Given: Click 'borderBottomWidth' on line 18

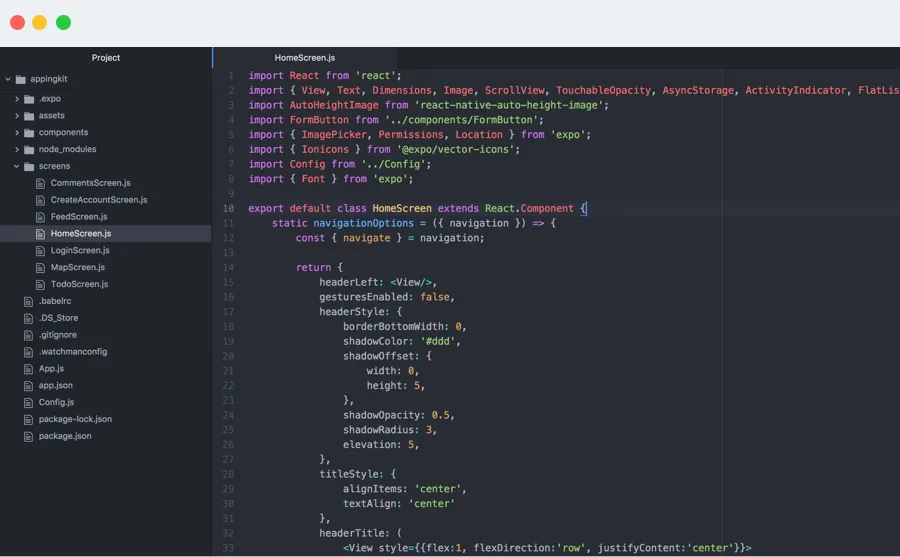Looking at the screenshot, I should pos(393,327).
